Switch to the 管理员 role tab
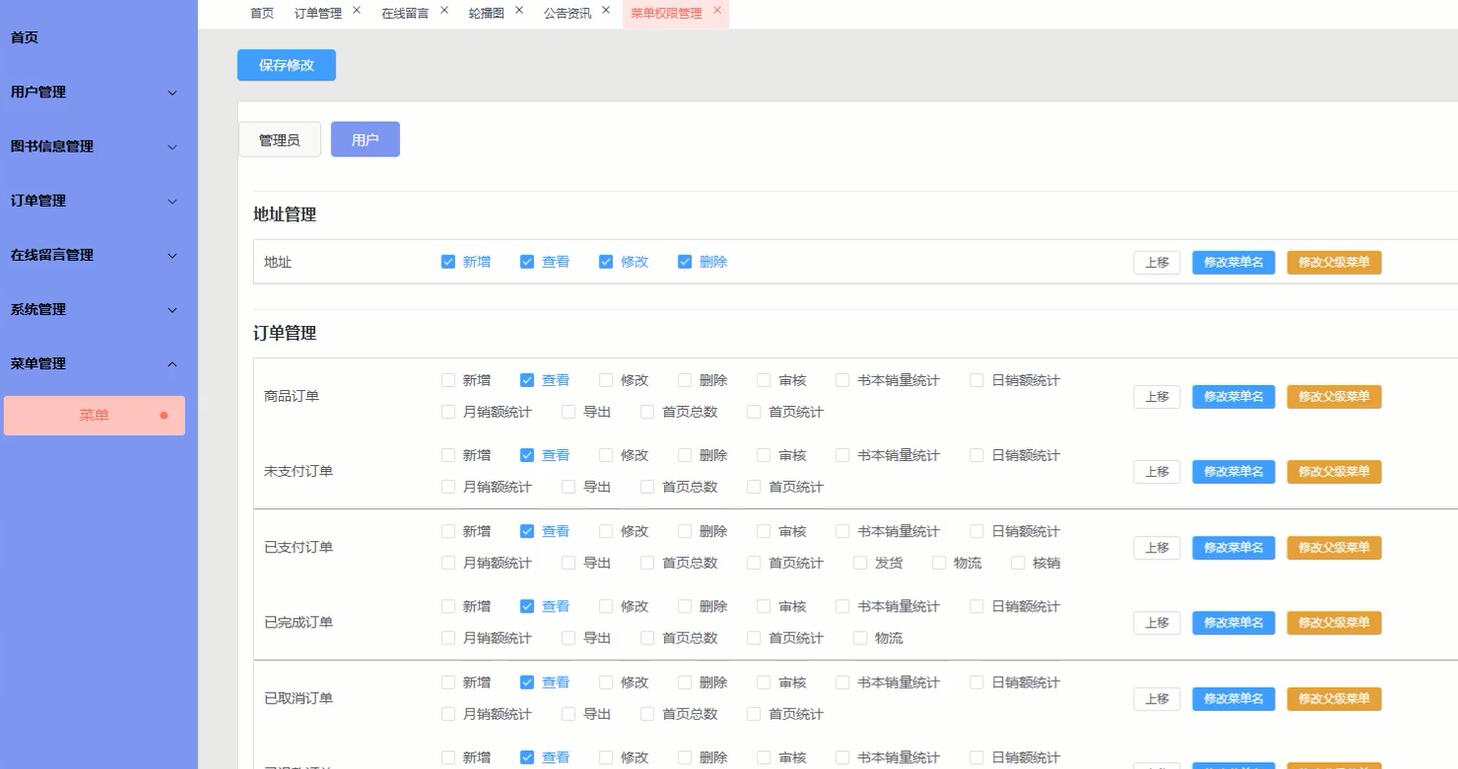The width and height of the screenshot is (1458, 769). pyautogui.click(x=279, y=139)
